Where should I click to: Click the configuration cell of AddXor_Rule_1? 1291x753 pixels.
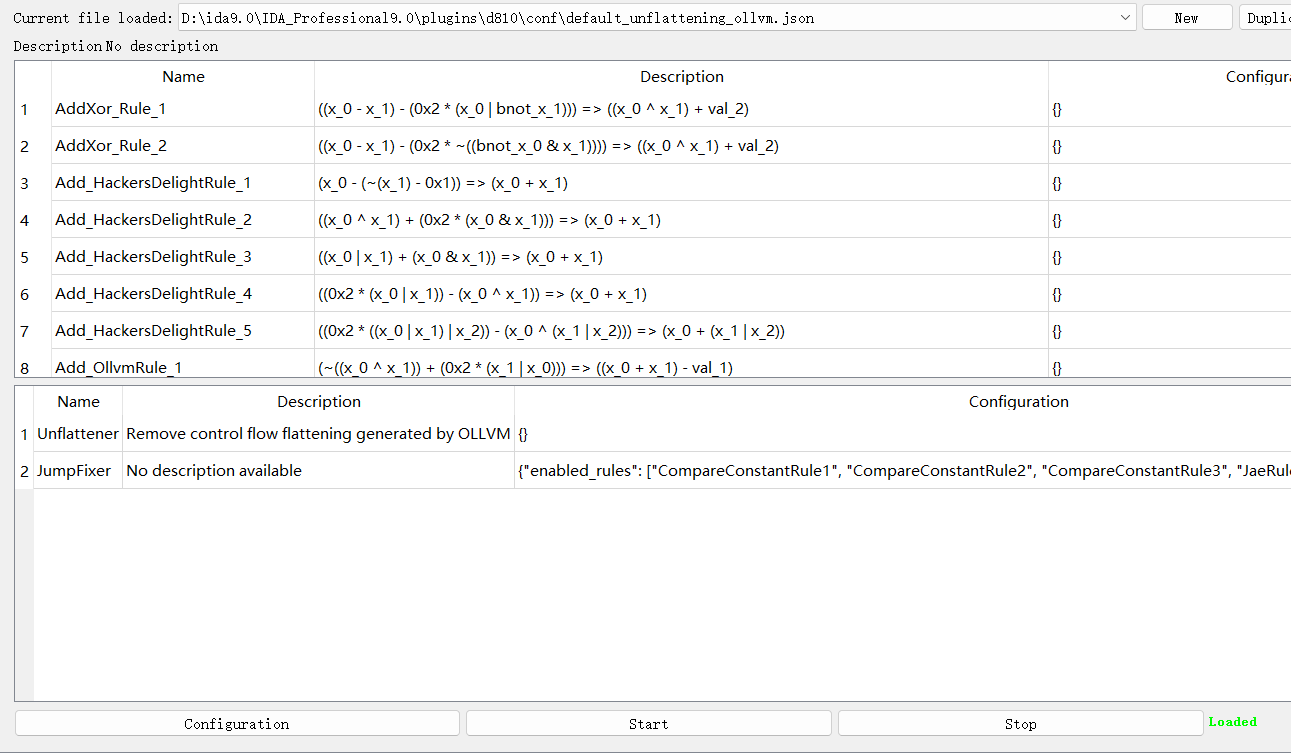tap(1169, 108)
